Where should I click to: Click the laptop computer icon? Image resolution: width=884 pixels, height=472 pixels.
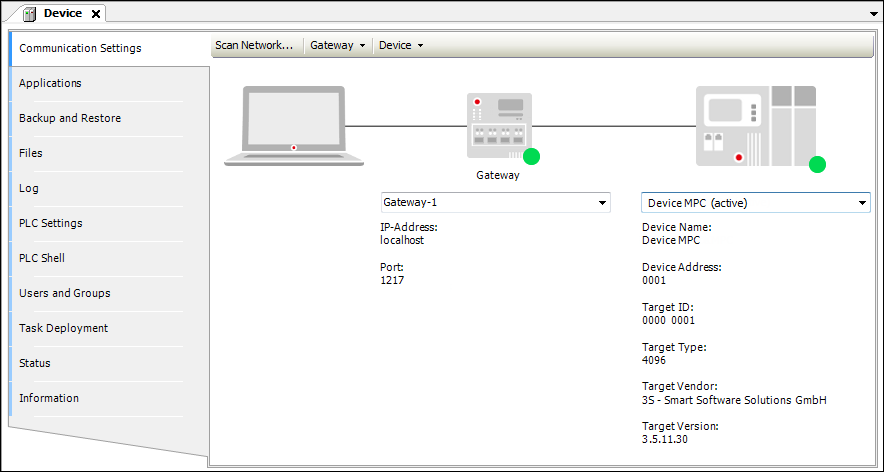tap(294, 125)
